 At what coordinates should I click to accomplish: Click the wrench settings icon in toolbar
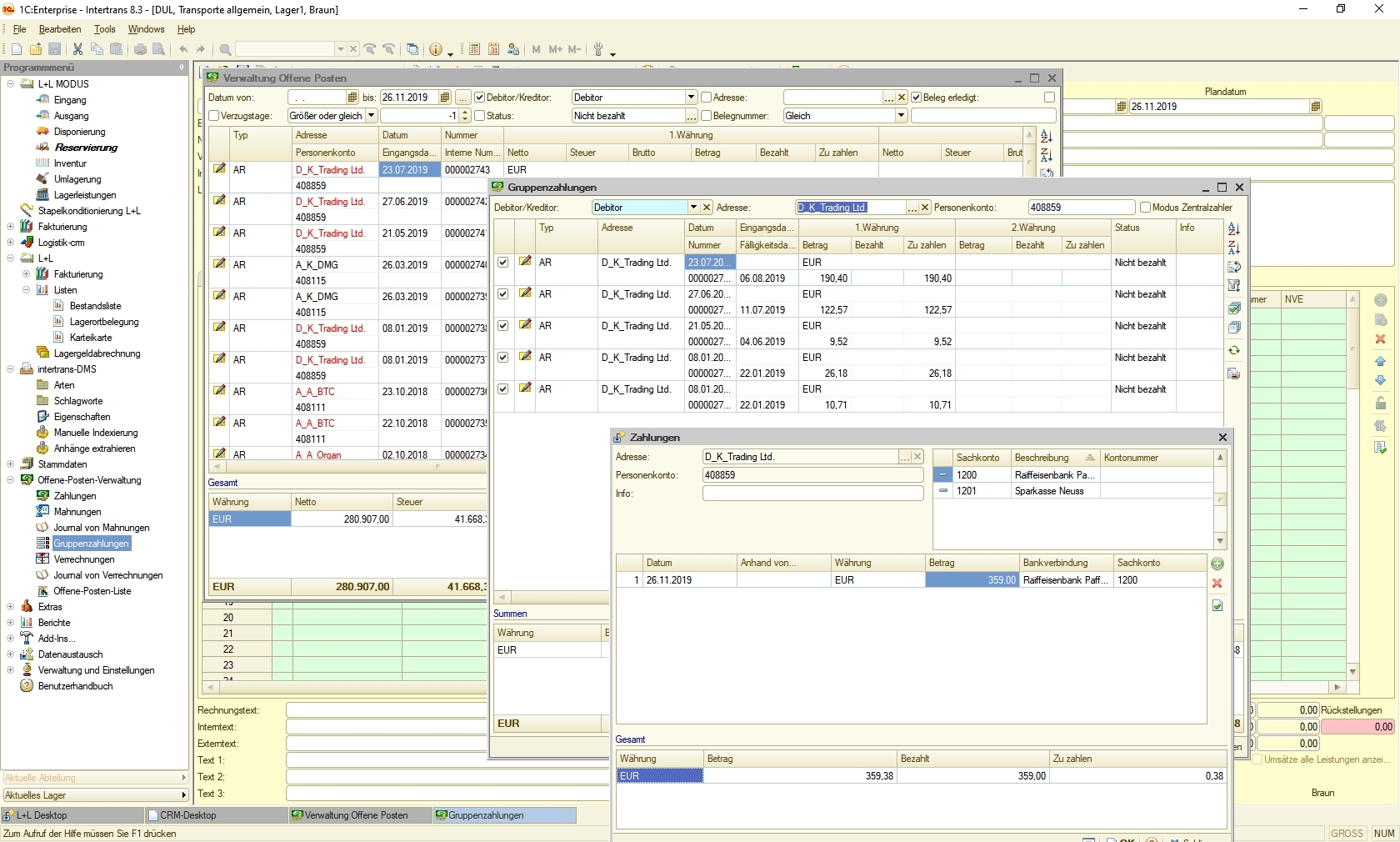pyautogui.click(x=598, y=50)
